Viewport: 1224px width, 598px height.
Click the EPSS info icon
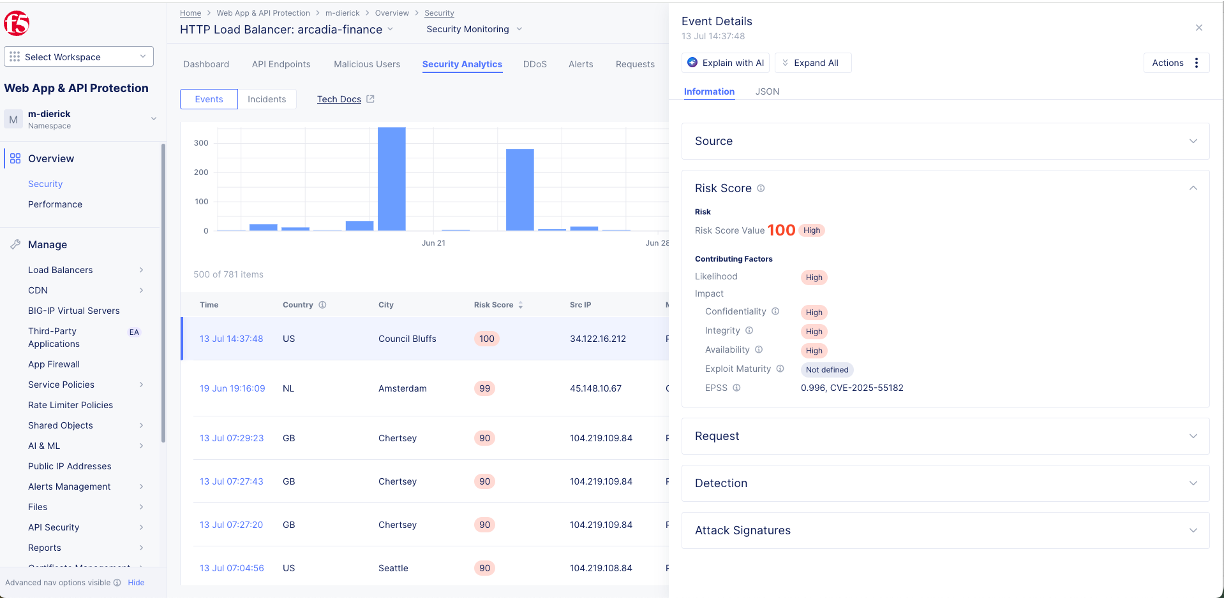[737, 387]
